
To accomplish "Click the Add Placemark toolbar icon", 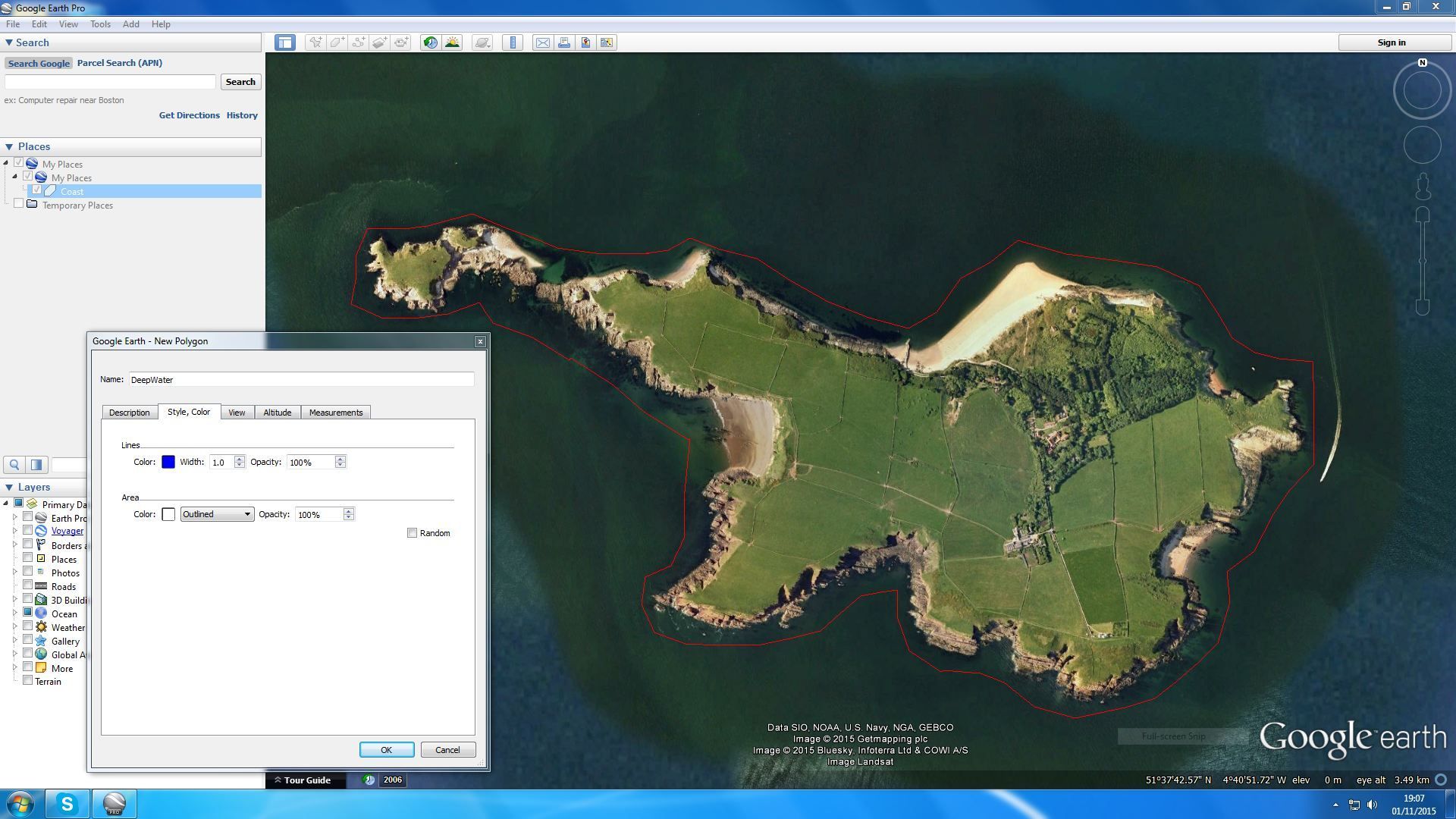I will coord(315,42).
